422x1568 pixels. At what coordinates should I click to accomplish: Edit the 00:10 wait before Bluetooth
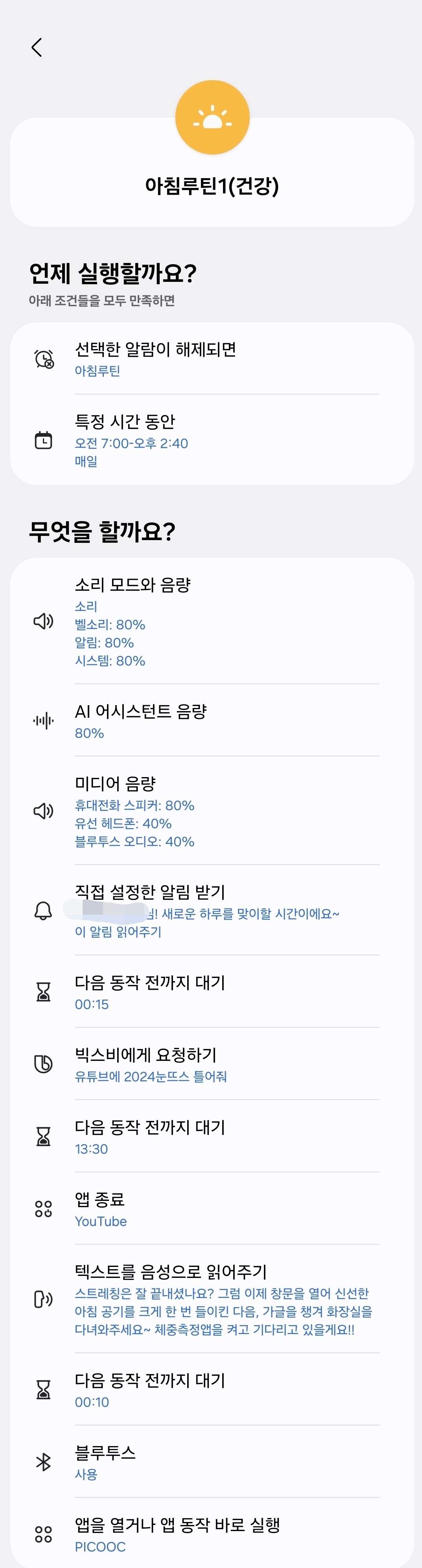(x=92, y=1402)
